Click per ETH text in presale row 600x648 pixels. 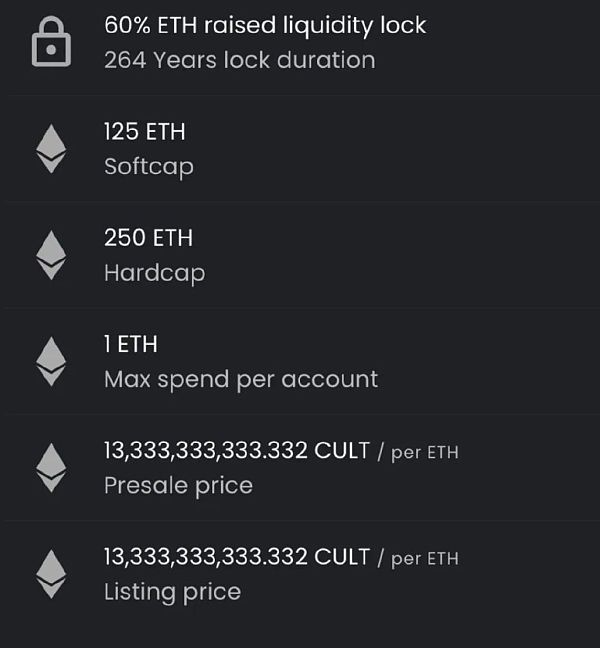pos(425,453)
